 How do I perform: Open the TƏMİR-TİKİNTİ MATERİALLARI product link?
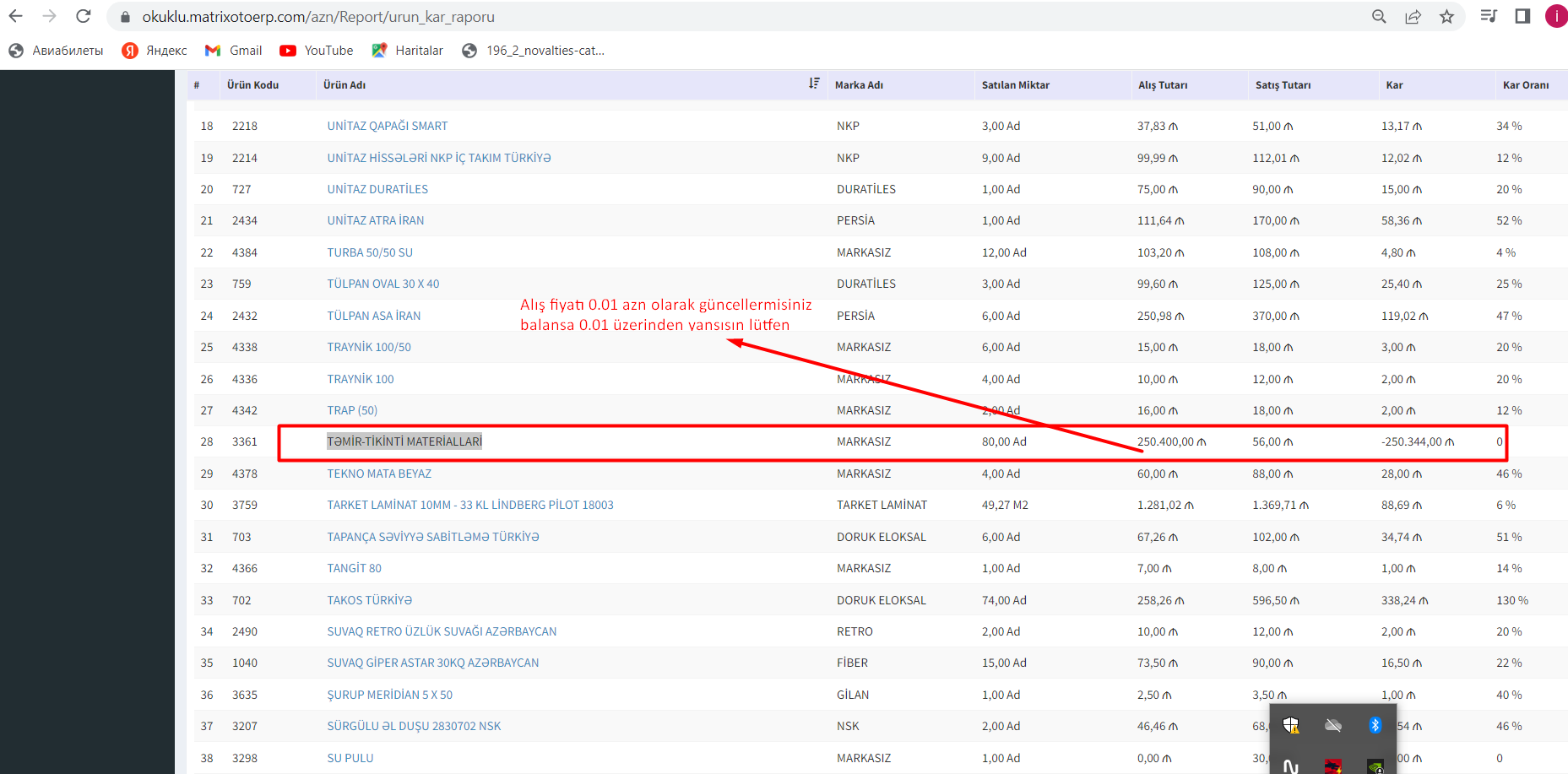click(x=404, y=441)
